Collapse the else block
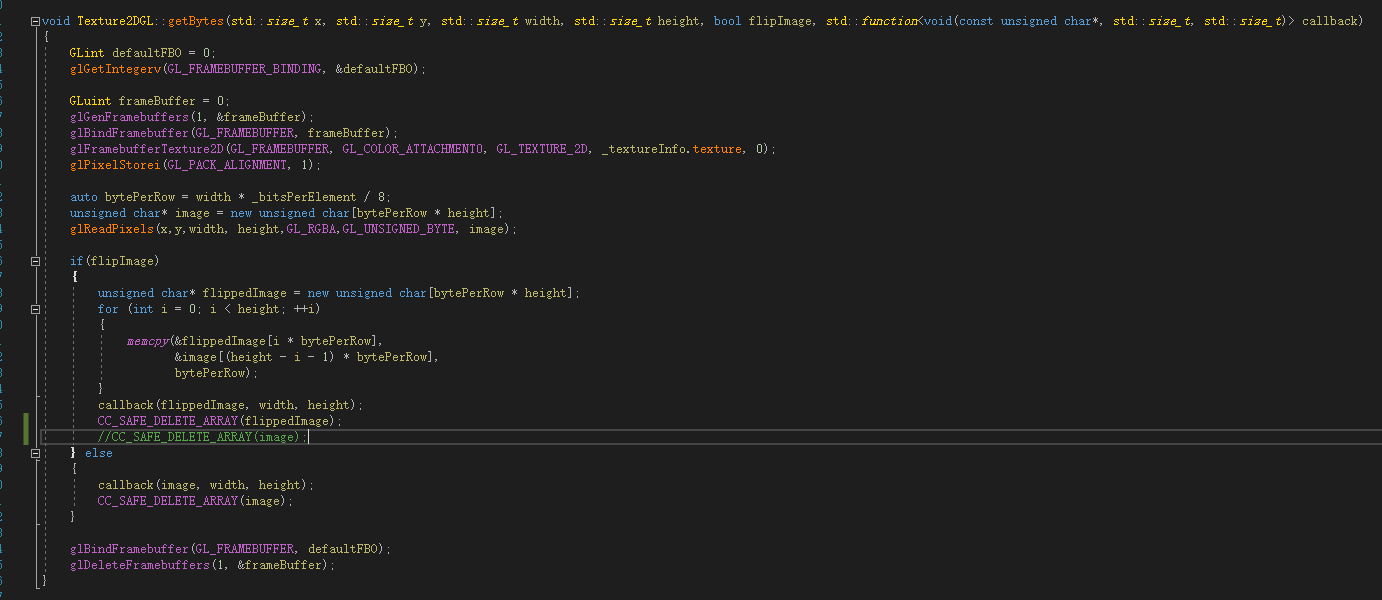Screen dimensions: 1382x600 pyautogui.click(x=36, y=453)
